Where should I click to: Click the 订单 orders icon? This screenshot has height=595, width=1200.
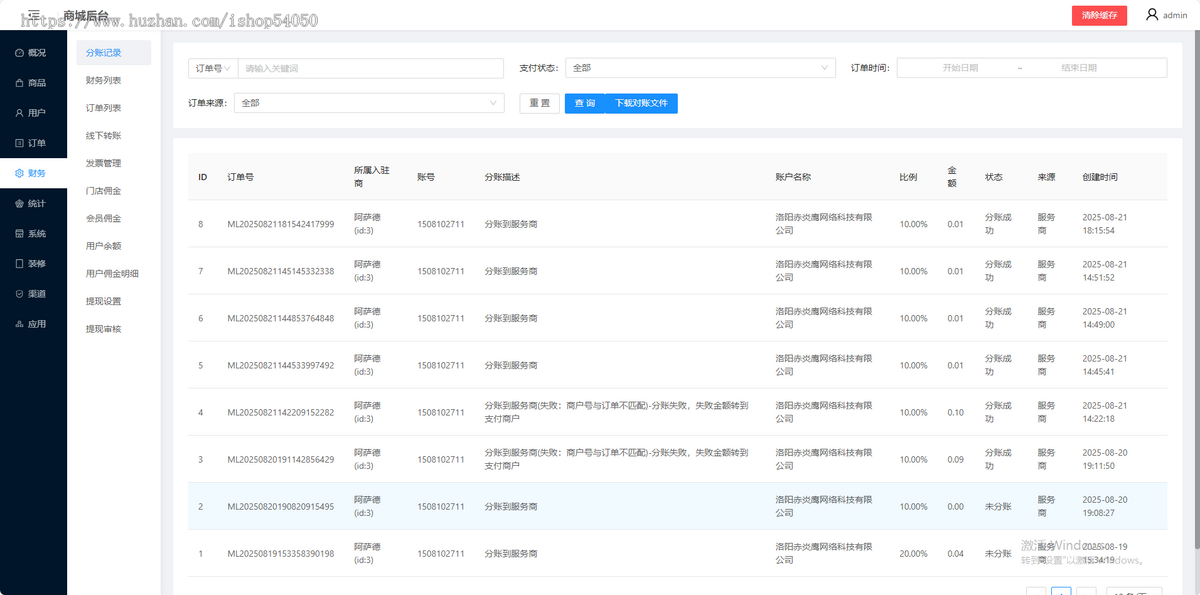[x=33, y=142]
